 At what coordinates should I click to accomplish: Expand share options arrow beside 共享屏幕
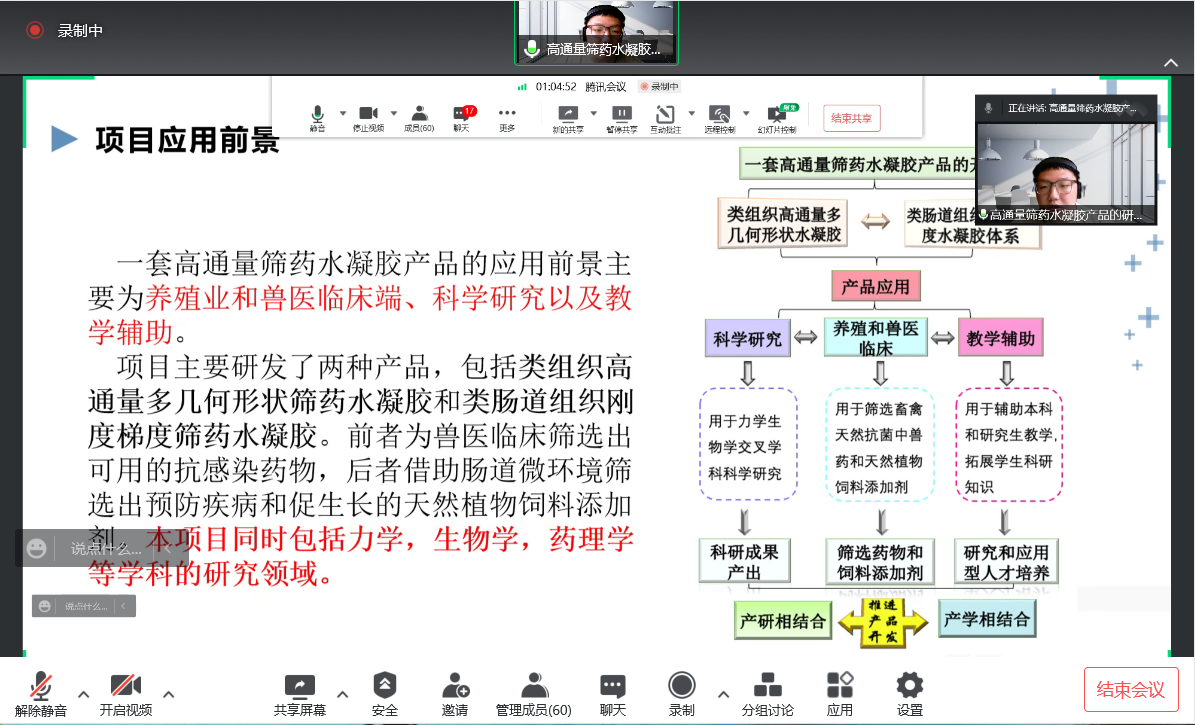point(343,694)
